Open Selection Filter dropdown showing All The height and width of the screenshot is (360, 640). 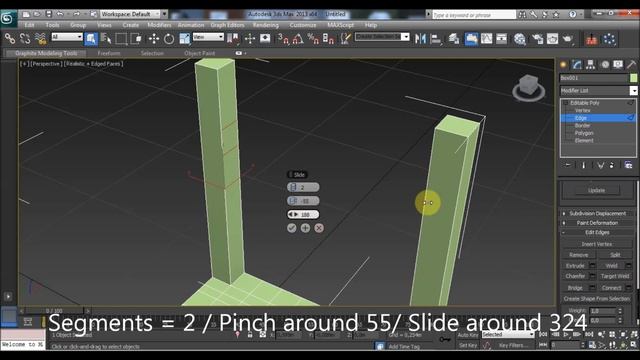point(67,37)
